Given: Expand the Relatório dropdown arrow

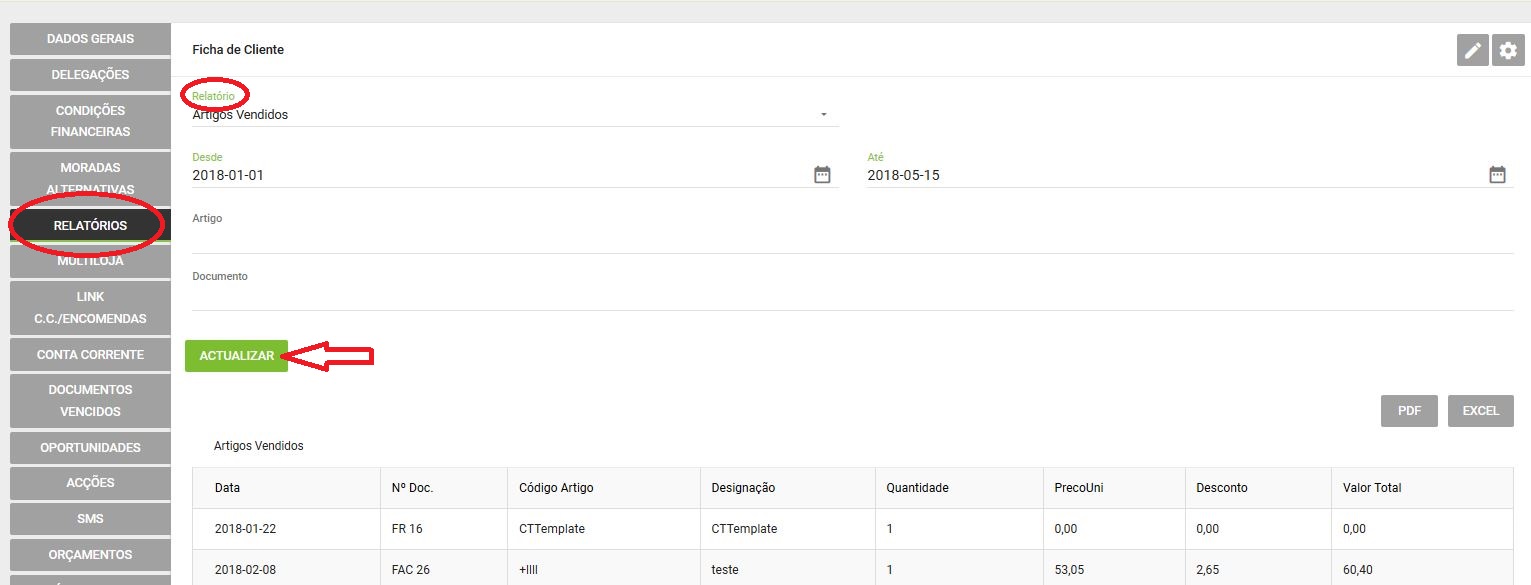Looking at the screenshot, I should coord(824,115).
